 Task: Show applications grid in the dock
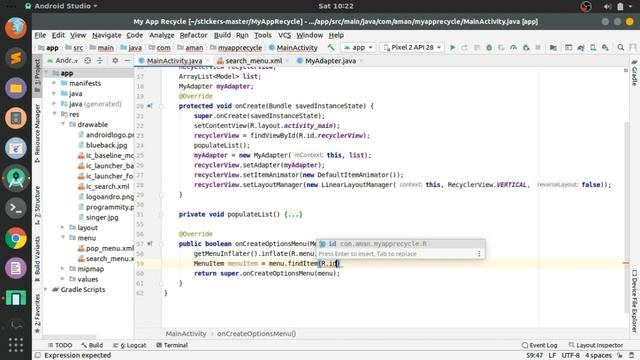click(16, 345)
